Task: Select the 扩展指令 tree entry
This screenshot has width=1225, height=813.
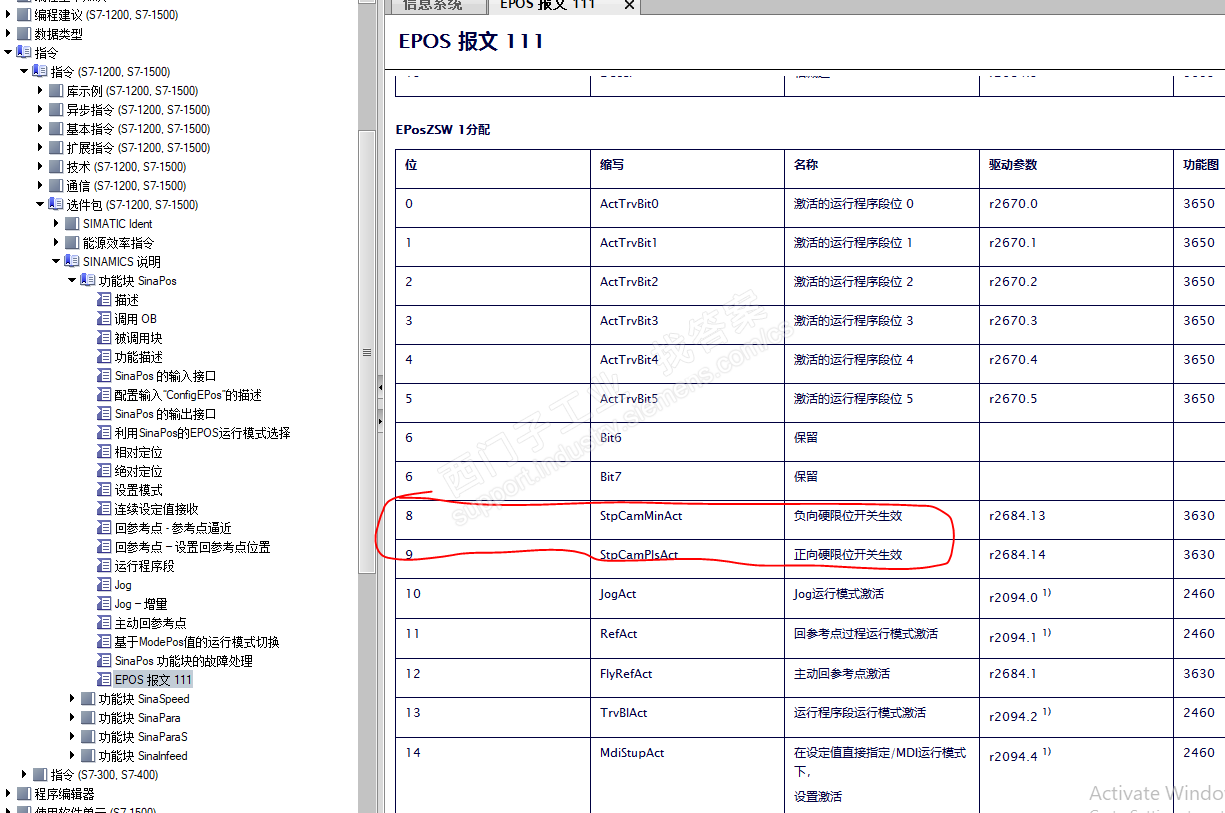Action: [x=138, y=148]
